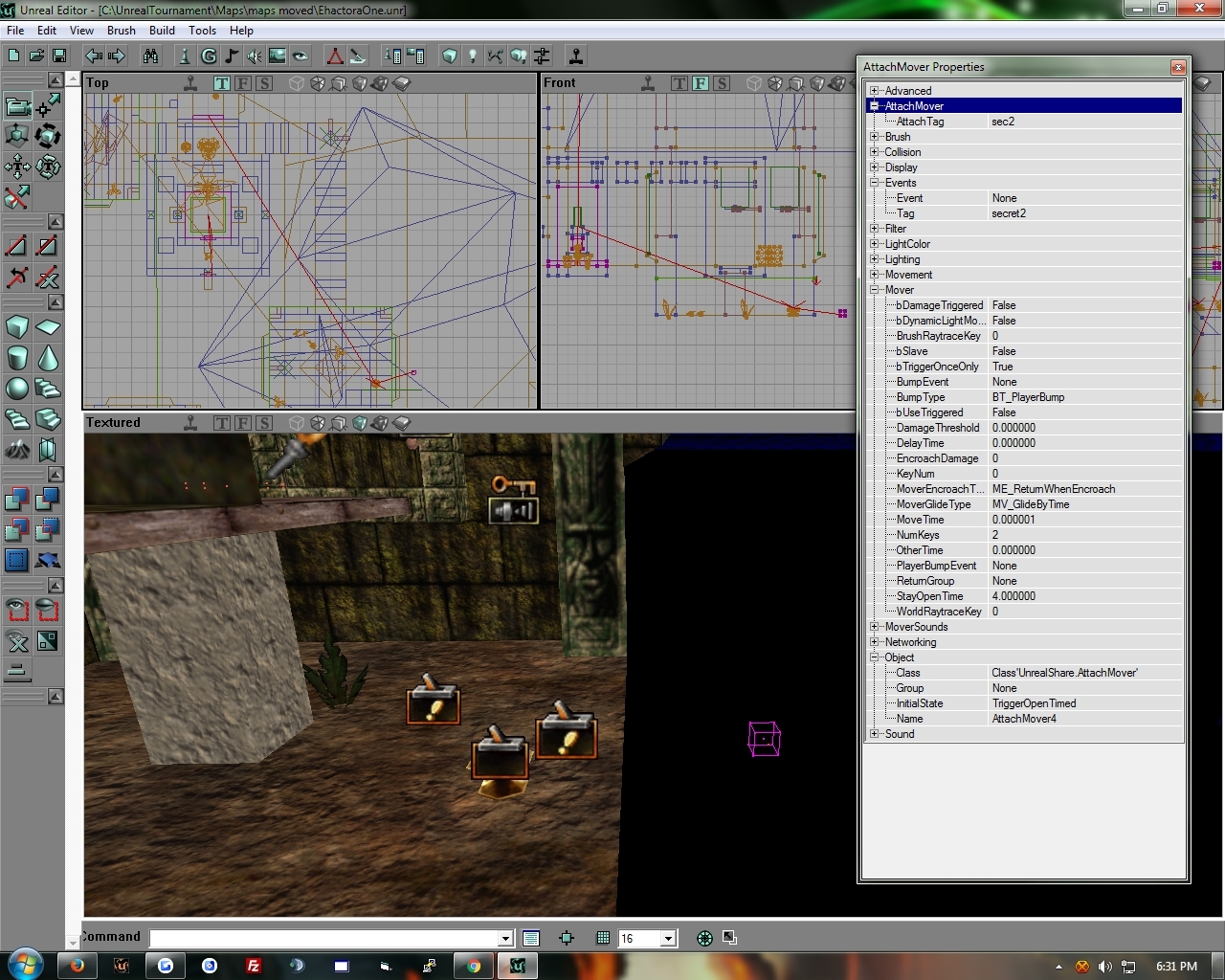
Task: Open the Actor class browser pawn icon
Action: [186, 56]
